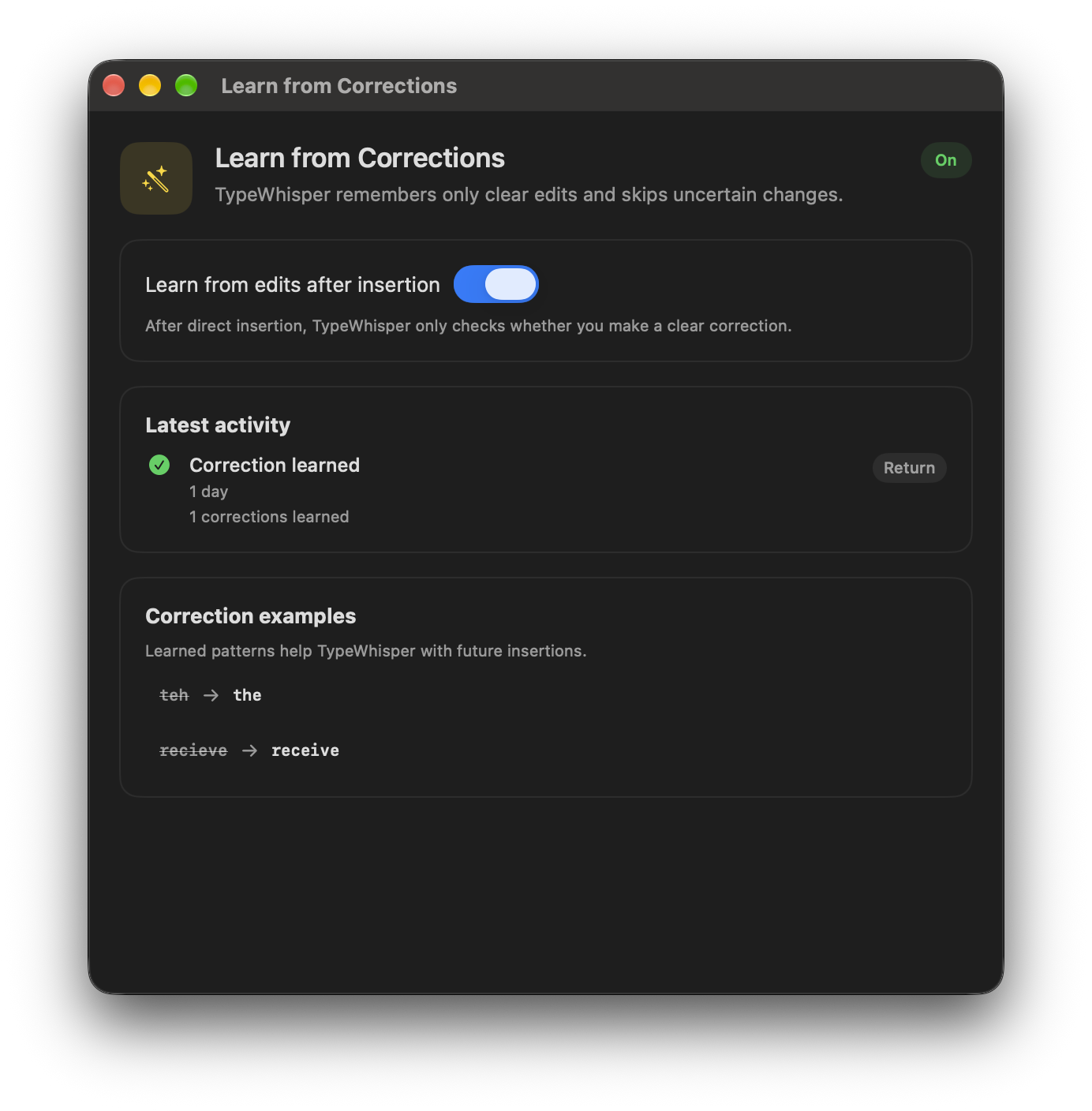Screen dimensions: 1092x1111
Task: Click the "After direct insertion" helper text
Action: pyautogui.click(x=469, y=326)
